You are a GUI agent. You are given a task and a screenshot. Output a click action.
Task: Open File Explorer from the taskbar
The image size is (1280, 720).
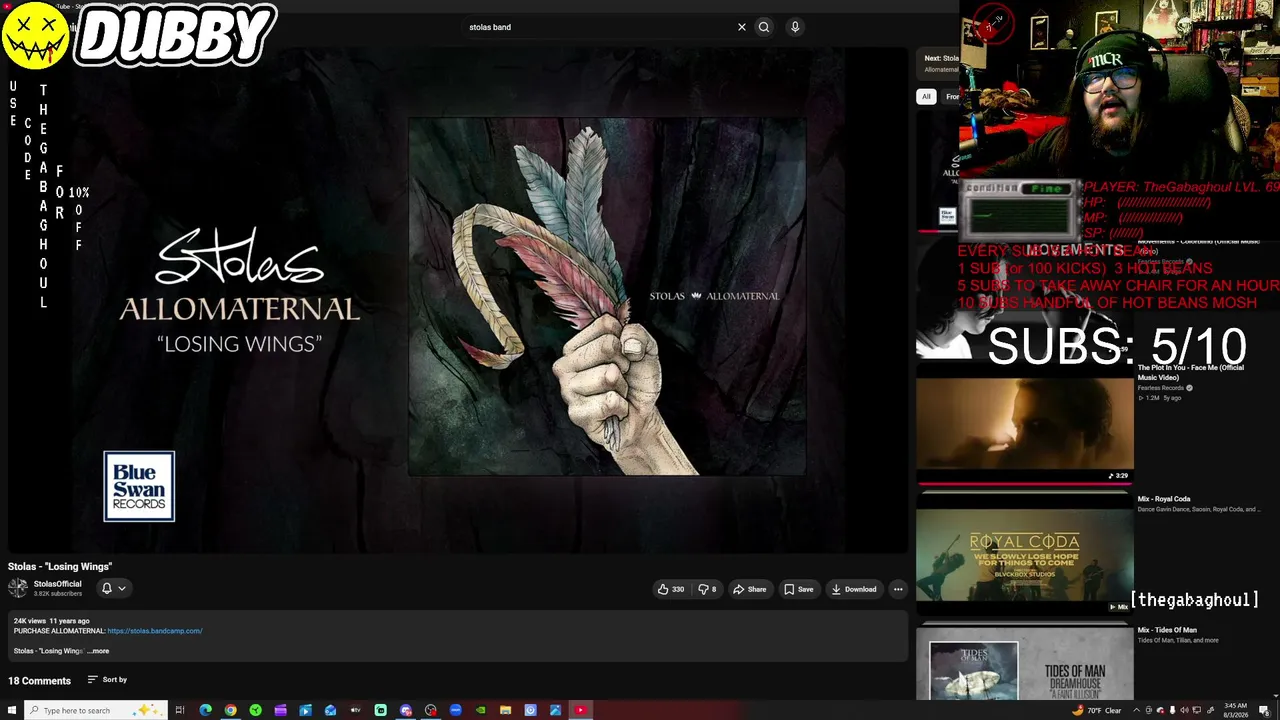[x=505, y=710]
